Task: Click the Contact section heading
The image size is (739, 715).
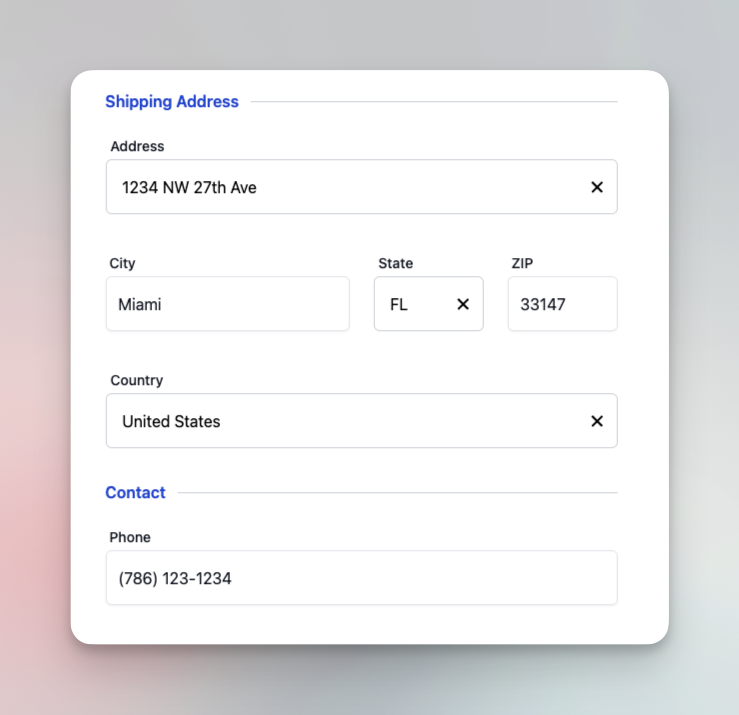Action: click(135, 492)
